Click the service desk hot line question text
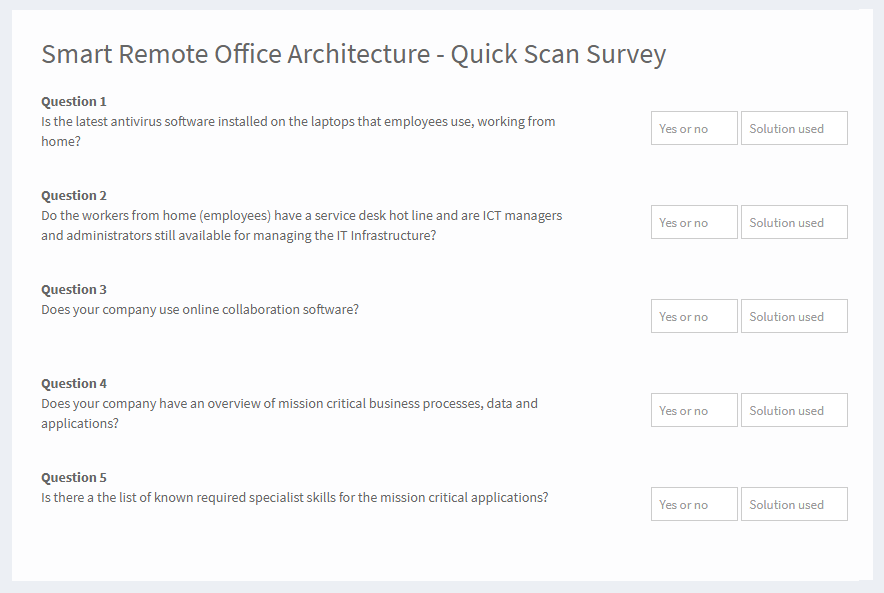884x593 pixels. click(302, 225)
